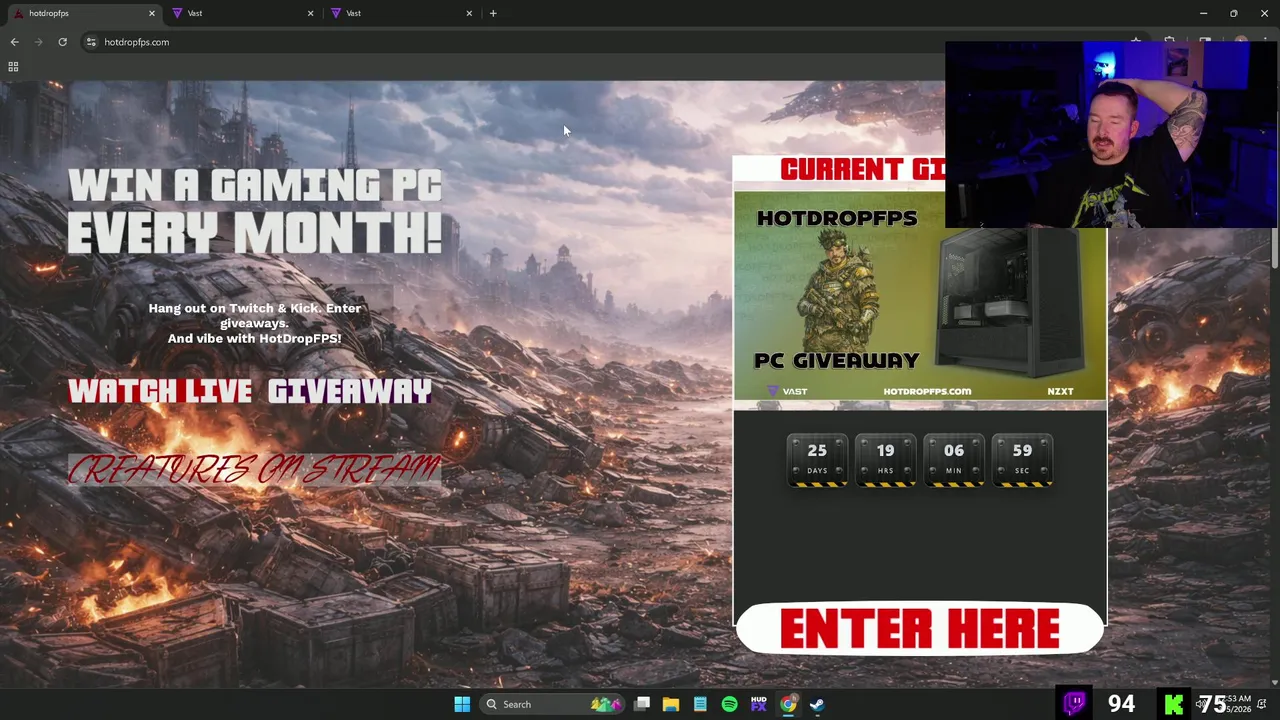Open a new browser tab
The height and width of the screenshot is (720, 1280).
(493, 13)
